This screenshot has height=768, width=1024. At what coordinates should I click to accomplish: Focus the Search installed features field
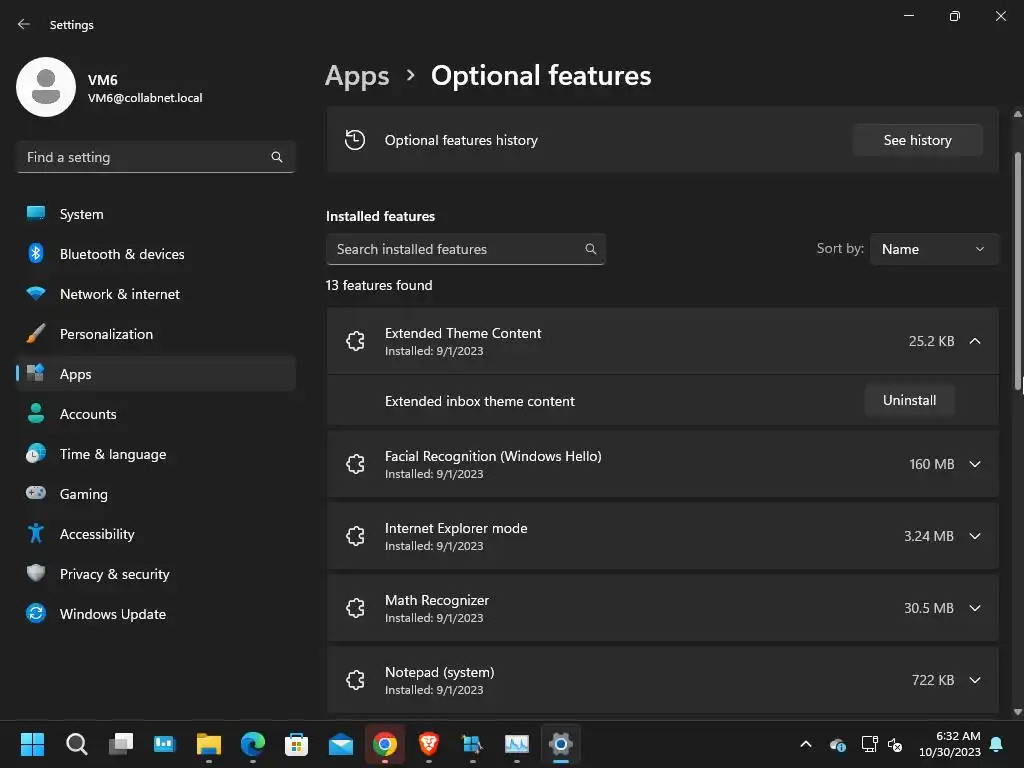[x=466, y=249]
